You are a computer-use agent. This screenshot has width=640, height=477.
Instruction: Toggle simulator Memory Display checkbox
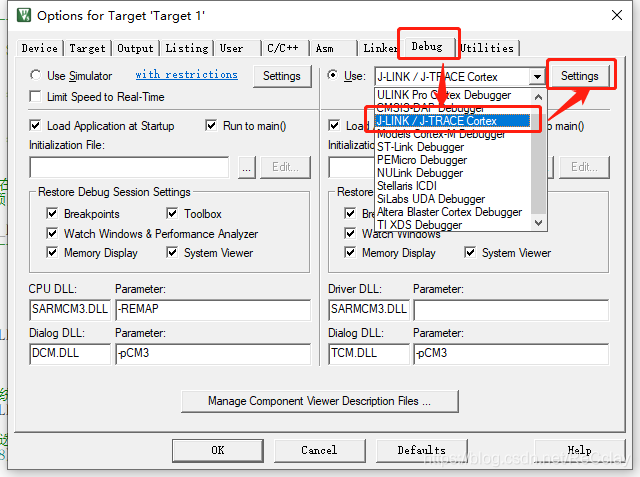52,253
